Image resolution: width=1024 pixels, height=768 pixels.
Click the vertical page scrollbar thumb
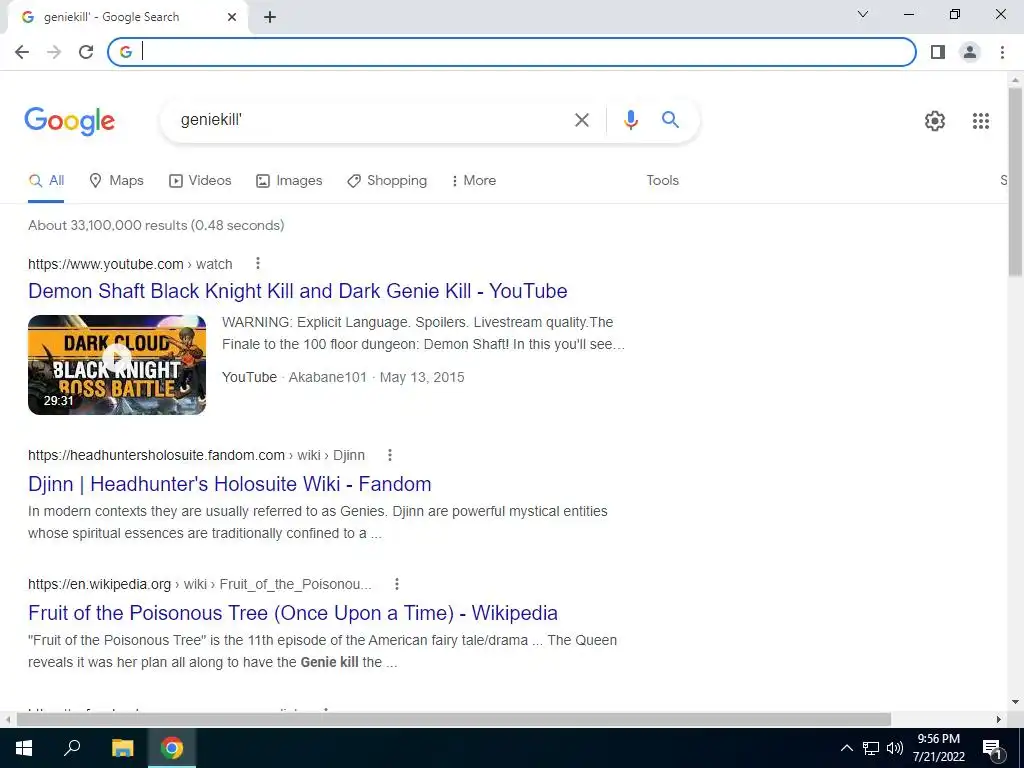(x=1015, y=182)
